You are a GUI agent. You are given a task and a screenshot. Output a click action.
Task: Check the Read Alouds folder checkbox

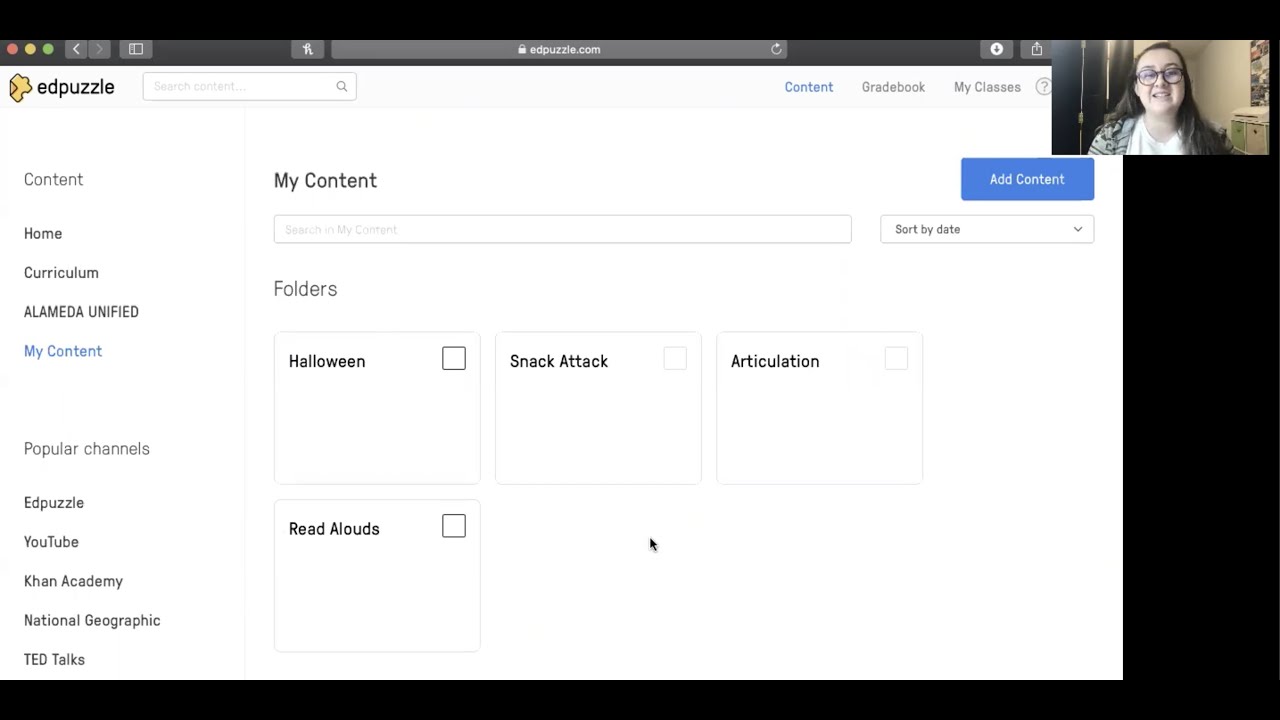click(x=454, y=526)
